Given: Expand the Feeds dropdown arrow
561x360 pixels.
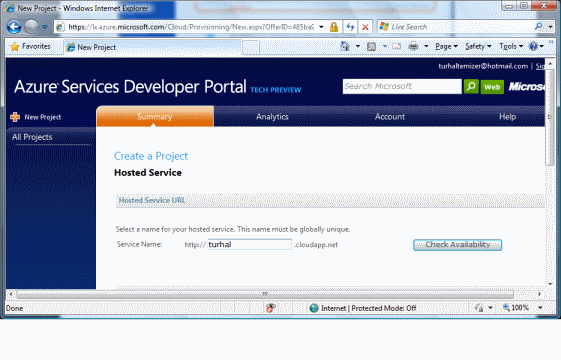Looking at the screenshot, I should pos(385,46).
